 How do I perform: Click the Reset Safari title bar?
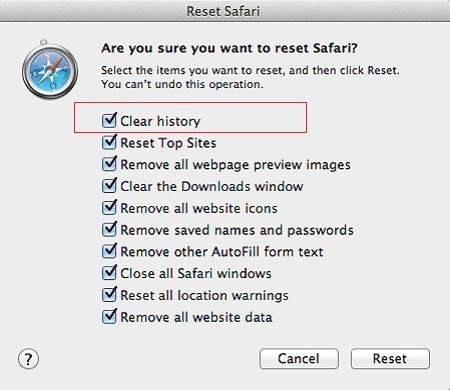[225, 11]
